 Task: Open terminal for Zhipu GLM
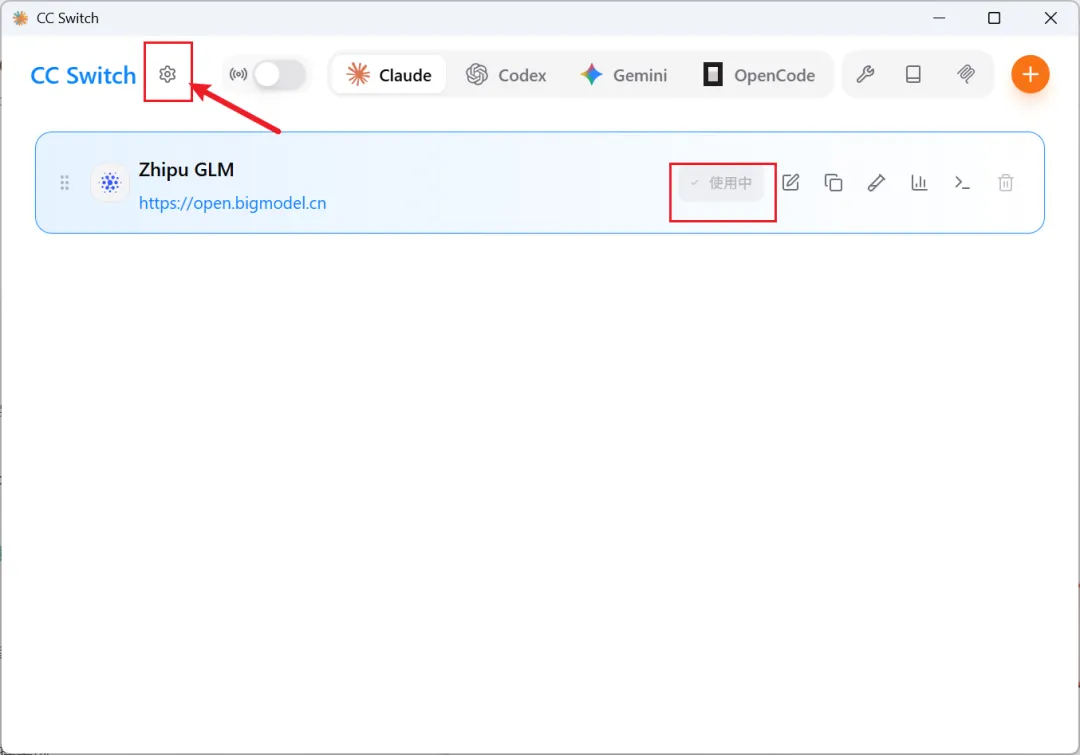point(962,183)
